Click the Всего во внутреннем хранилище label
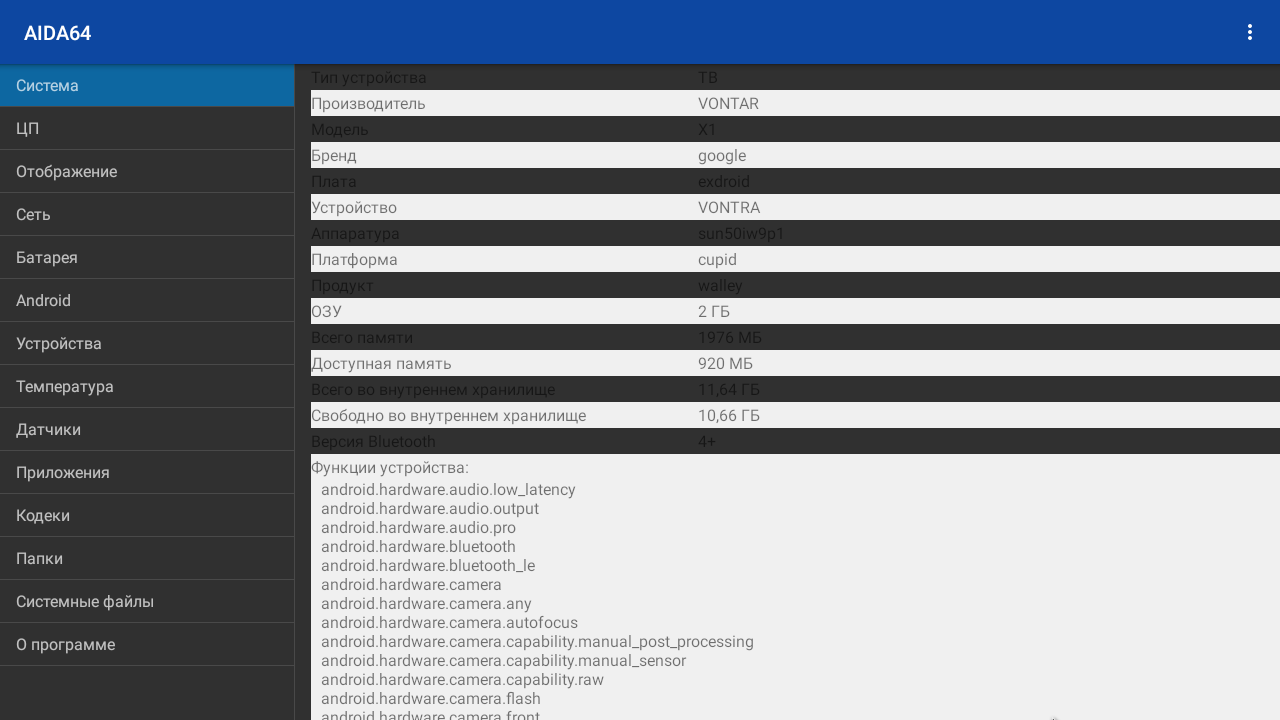This screenshot has height=720, width=1280. [x=433, y=390]
